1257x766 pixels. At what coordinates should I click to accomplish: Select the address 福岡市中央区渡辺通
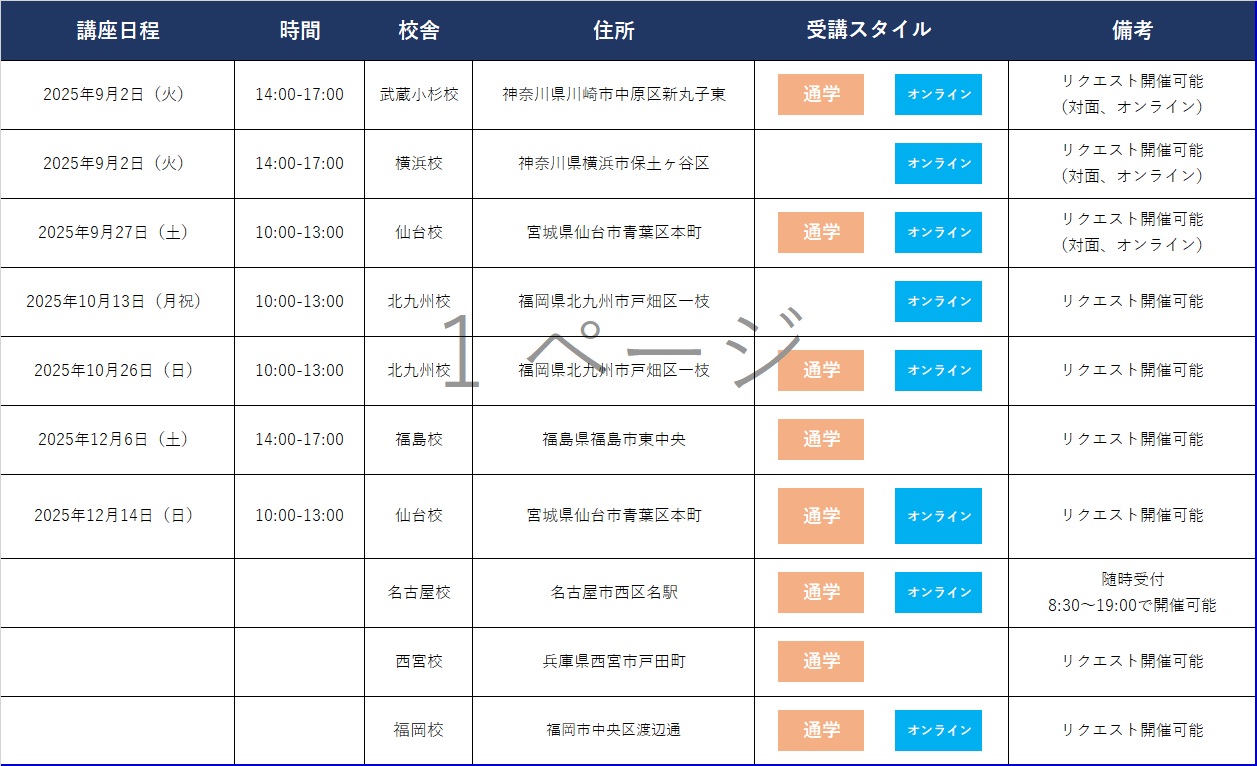coord(614,731)
